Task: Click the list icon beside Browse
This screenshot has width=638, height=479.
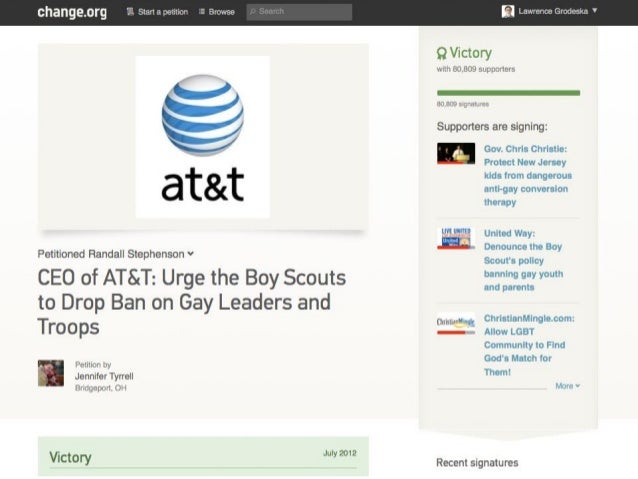Action: tap(201, 12)
